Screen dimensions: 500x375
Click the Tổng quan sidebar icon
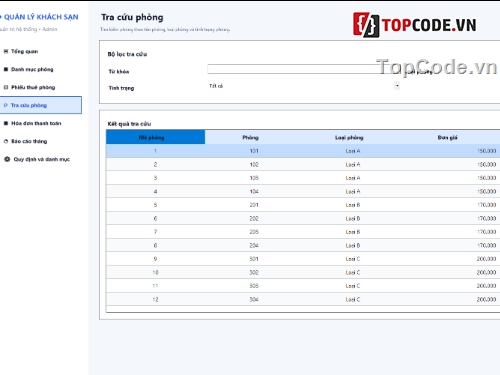pos(6,51)
